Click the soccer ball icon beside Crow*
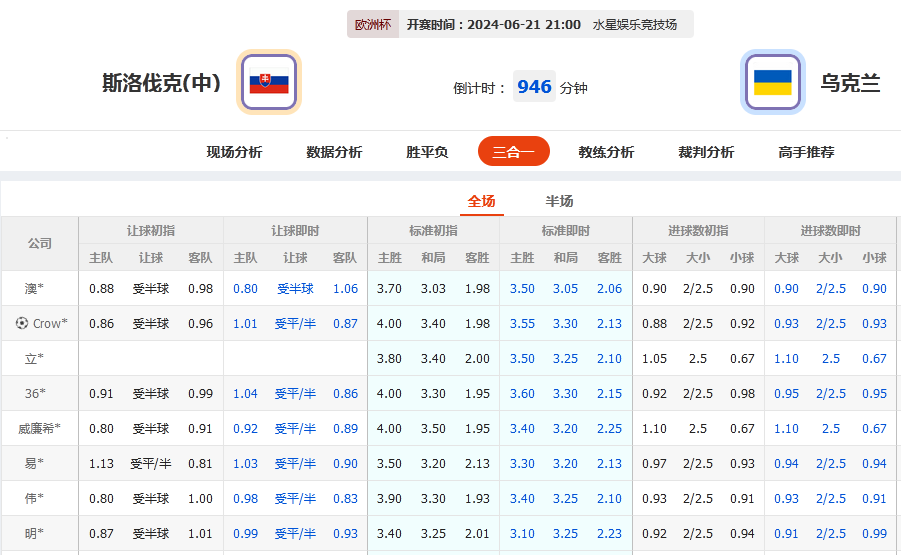The image size is (901, 555). [22, 323]
